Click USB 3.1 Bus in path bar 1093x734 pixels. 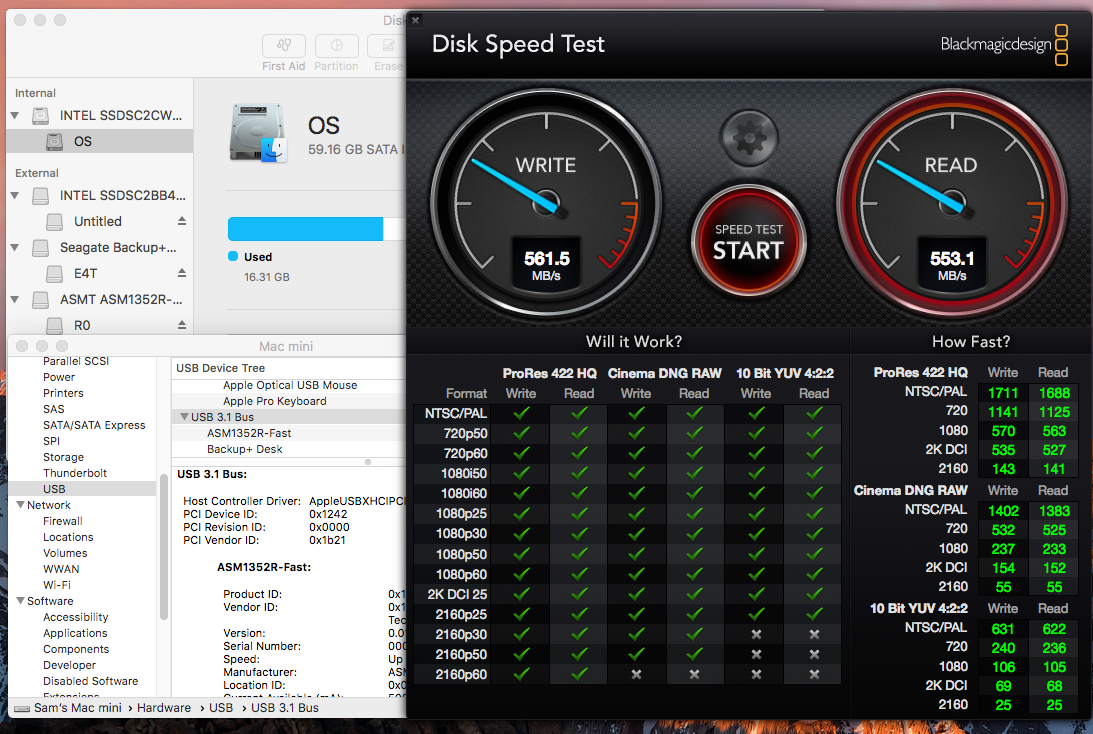click(x=284, y=708)
